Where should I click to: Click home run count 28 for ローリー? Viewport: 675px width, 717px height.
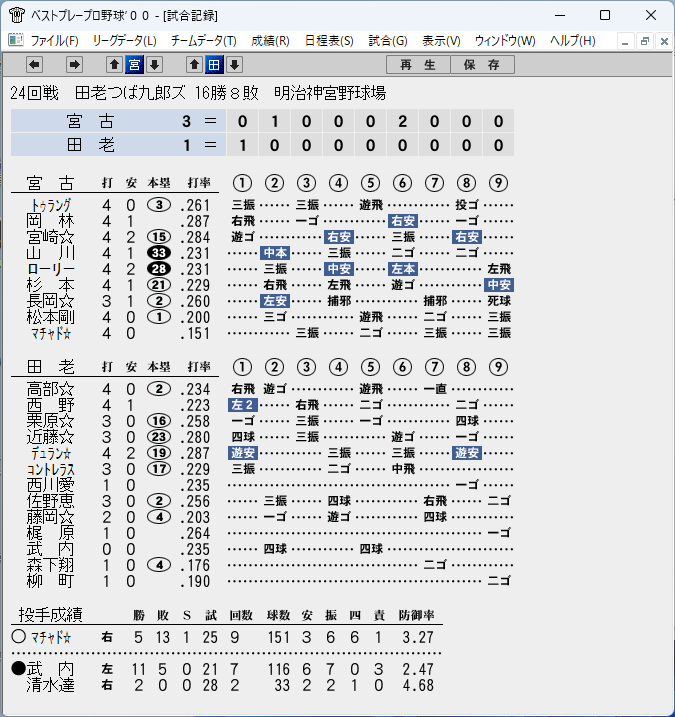click(159, 269)
